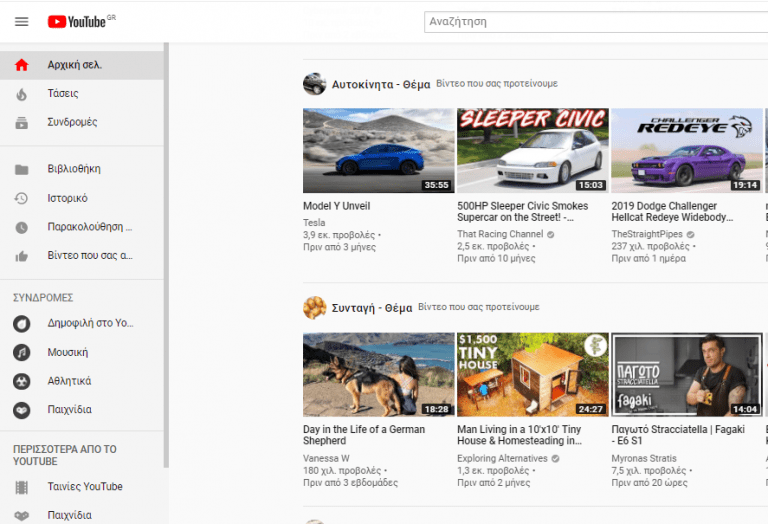This screenshot has height=524, width=768.
Task: Open Ιστορικό history clock icon
Action: coord(21,198)
